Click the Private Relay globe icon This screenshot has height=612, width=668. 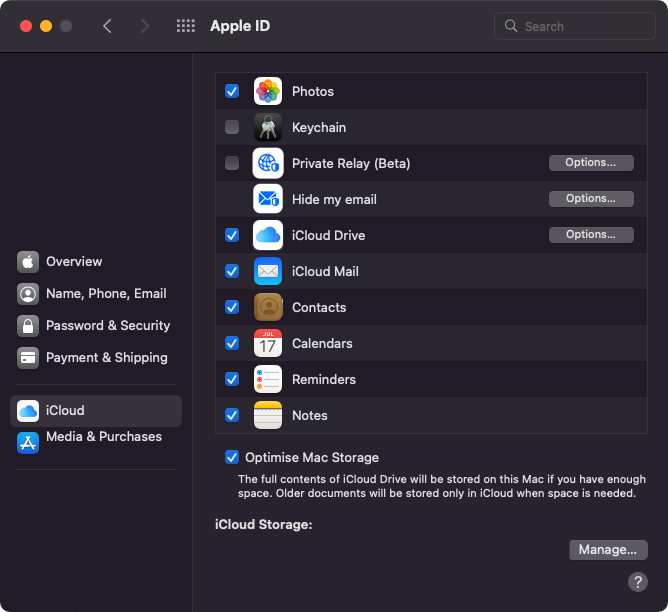(x=268, y=163)
